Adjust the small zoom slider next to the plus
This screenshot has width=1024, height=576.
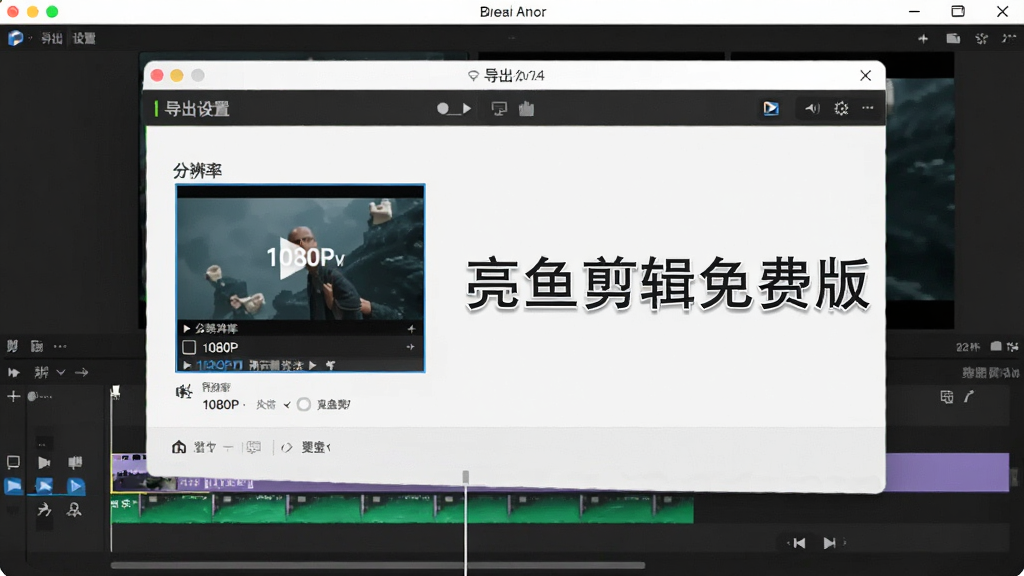click(x=40, y=396)
